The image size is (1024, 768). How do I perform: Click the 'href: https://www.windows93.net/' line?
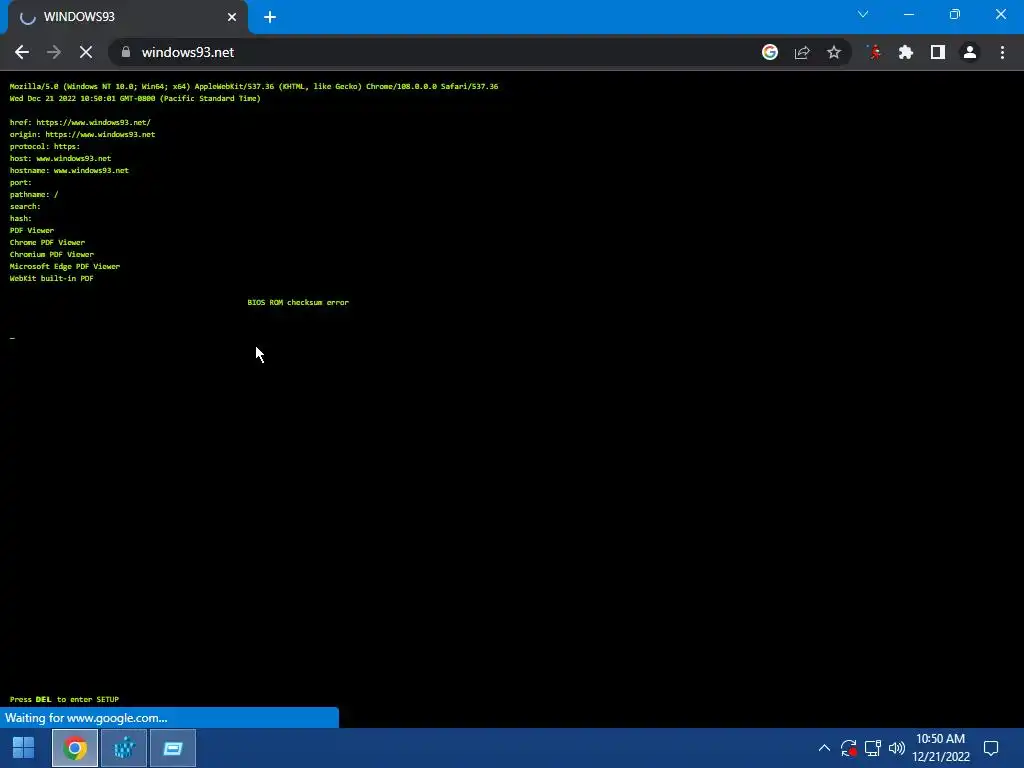coord(80,122)
